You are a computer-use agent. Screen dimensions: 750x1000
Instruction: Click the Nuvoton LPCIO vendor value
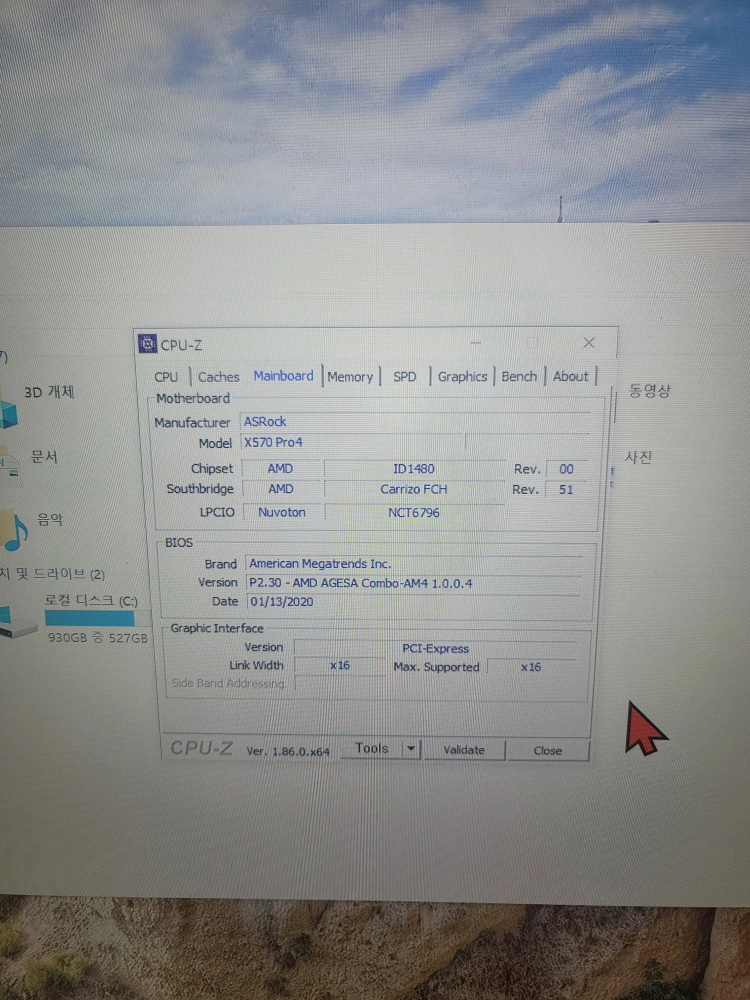tap(281, 512)
